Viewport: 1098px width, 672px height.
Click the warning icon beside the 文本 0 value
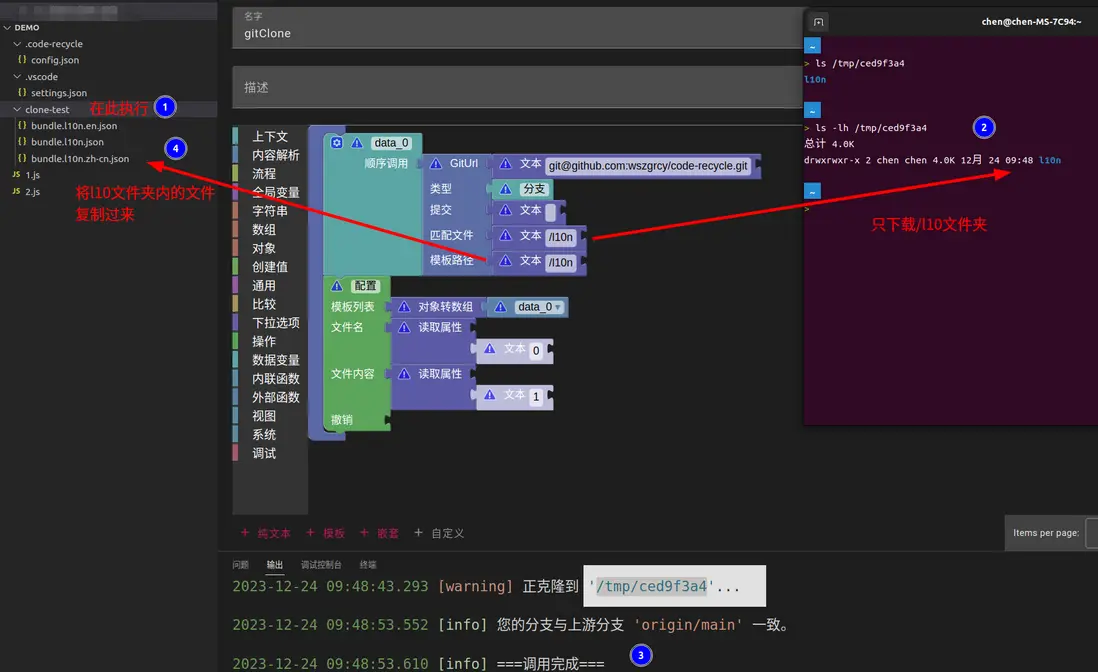(x=489, y=349)
